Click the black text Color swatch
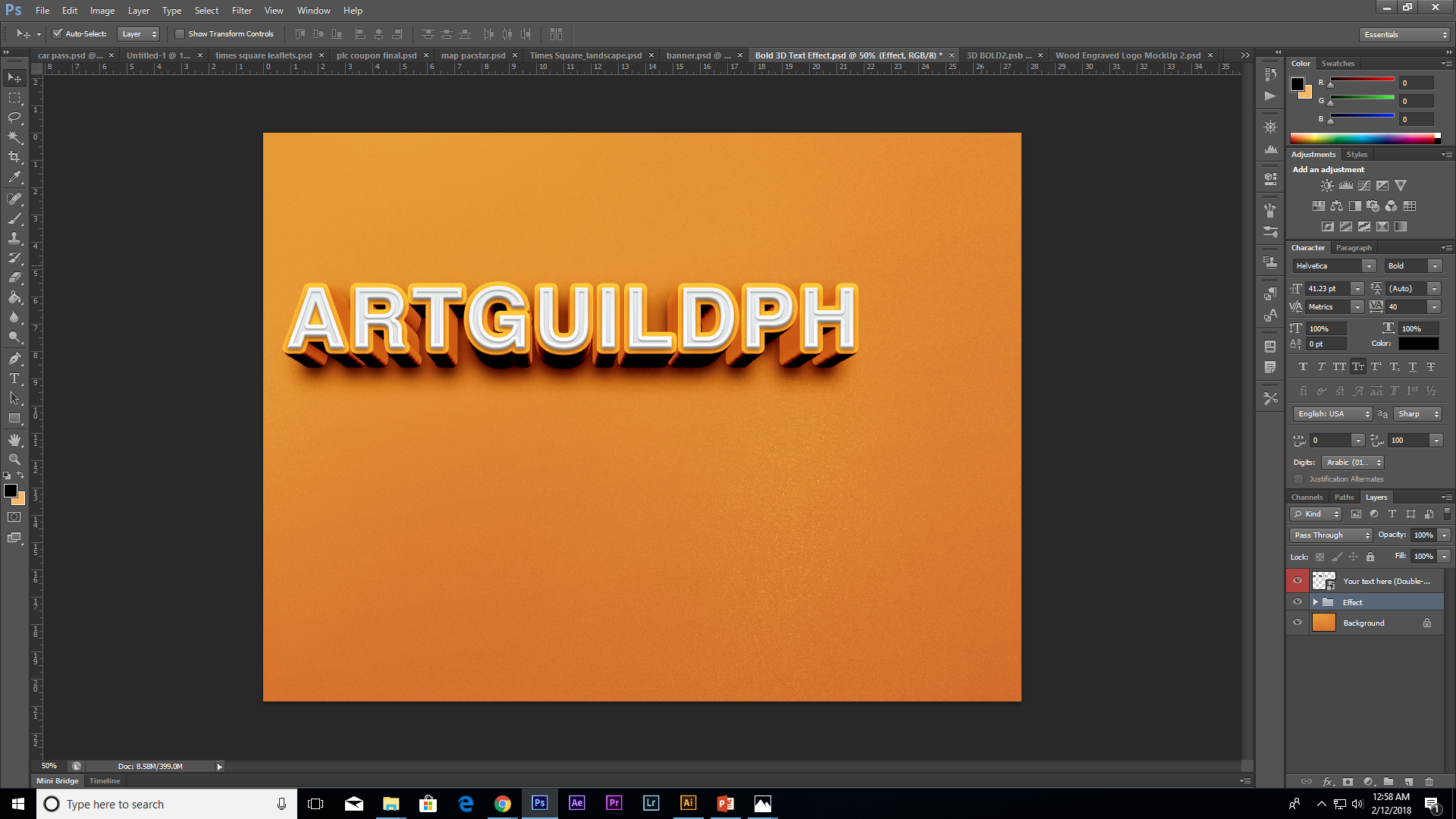This screenshot has width=1456, height=819. tap(1418, 344)
